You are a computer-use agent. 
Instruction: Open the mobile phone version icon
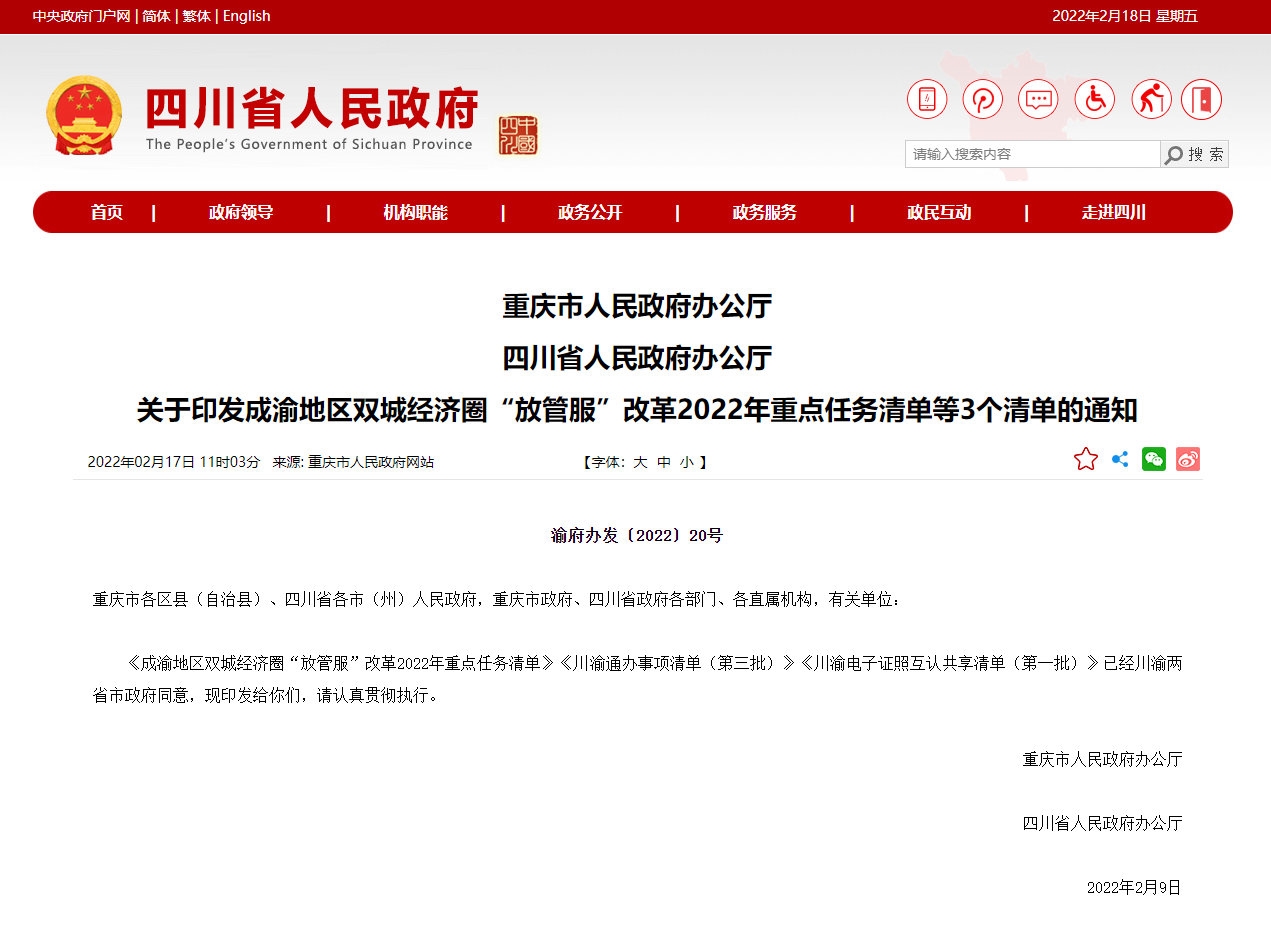(927, 99)
